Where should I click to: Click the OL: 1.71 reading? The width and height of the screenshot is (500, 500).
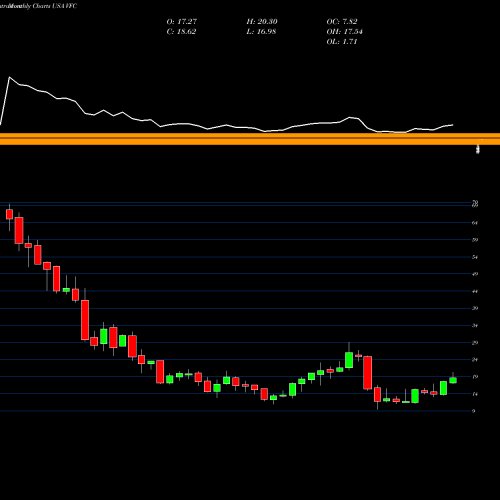(x=342, y=42)
